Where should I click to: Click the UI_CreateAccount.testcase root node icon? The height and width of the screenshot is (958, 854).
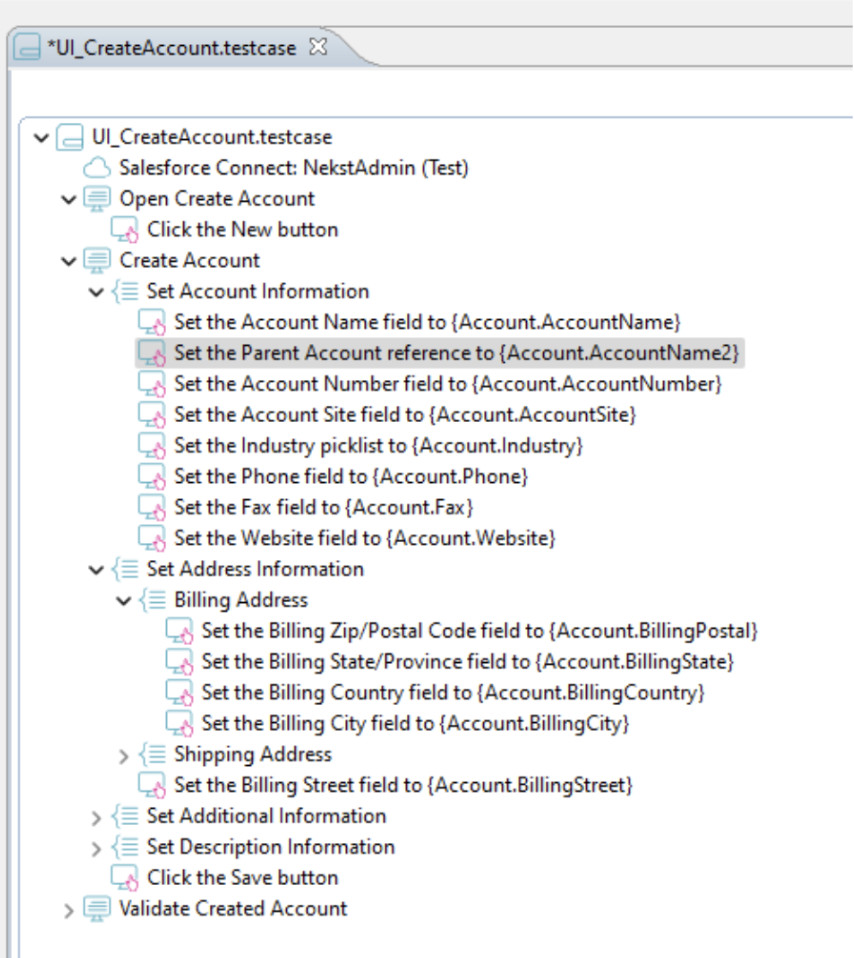pos(70,137)
